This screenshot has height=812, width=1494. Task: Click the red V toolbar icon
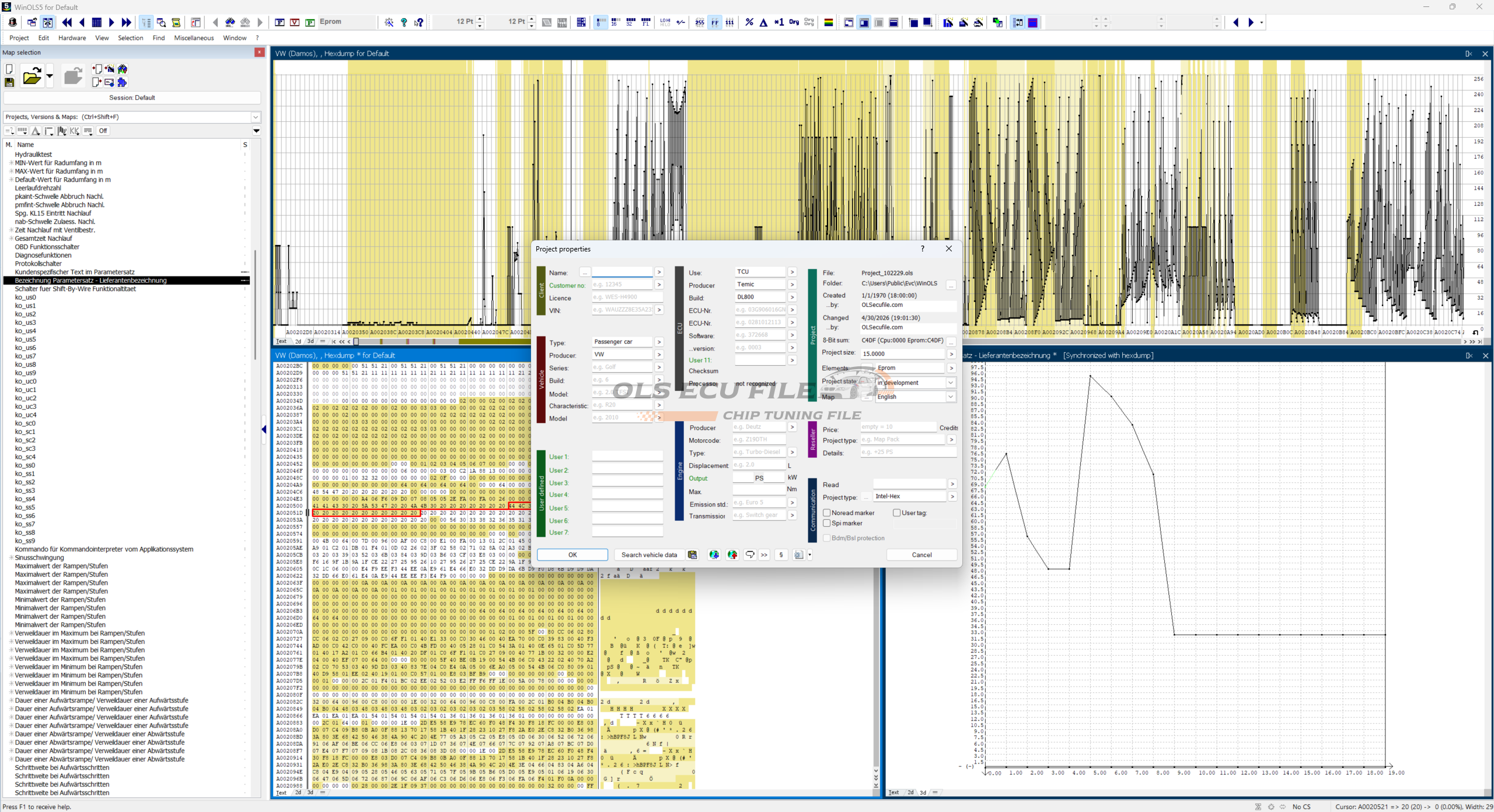click(x=295, y=22)
